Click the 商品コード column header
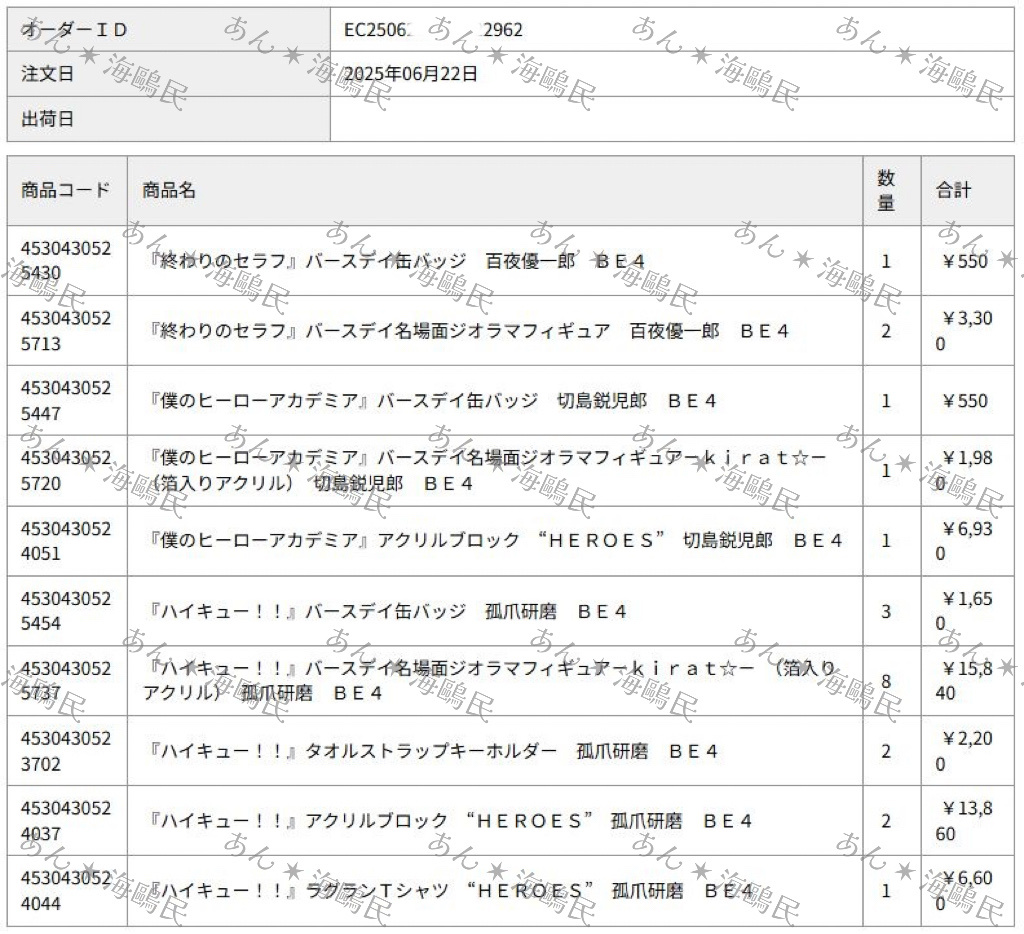The height and width of the screenshot is (934, 1024). pyautogui.click(x=67, y=191)
